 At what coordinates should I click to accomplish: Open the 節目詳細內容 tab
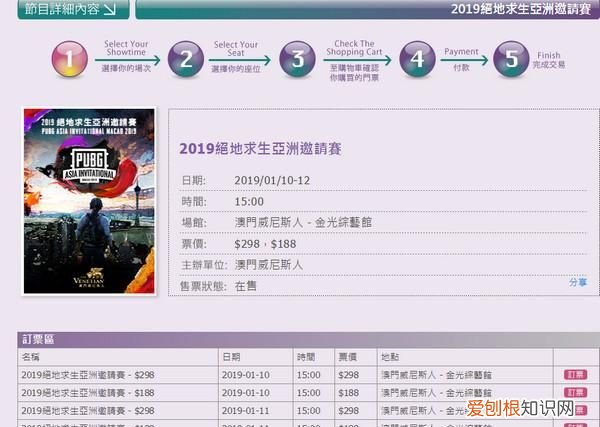pyautogui.click(x=73, y=9)
